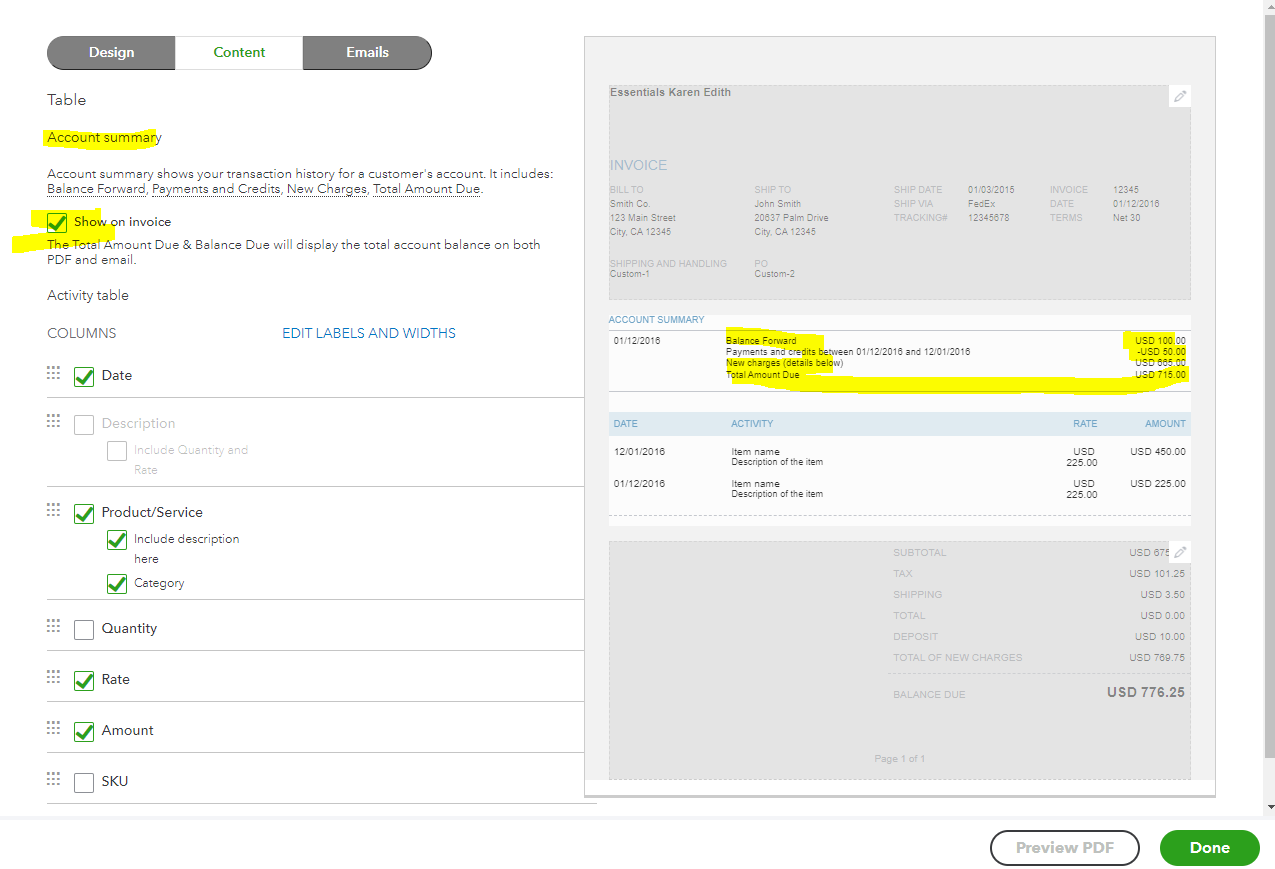Click the drag handle beside Rate column
Viewport: 1275px width, 869px height.
click(x=54, y=677)
